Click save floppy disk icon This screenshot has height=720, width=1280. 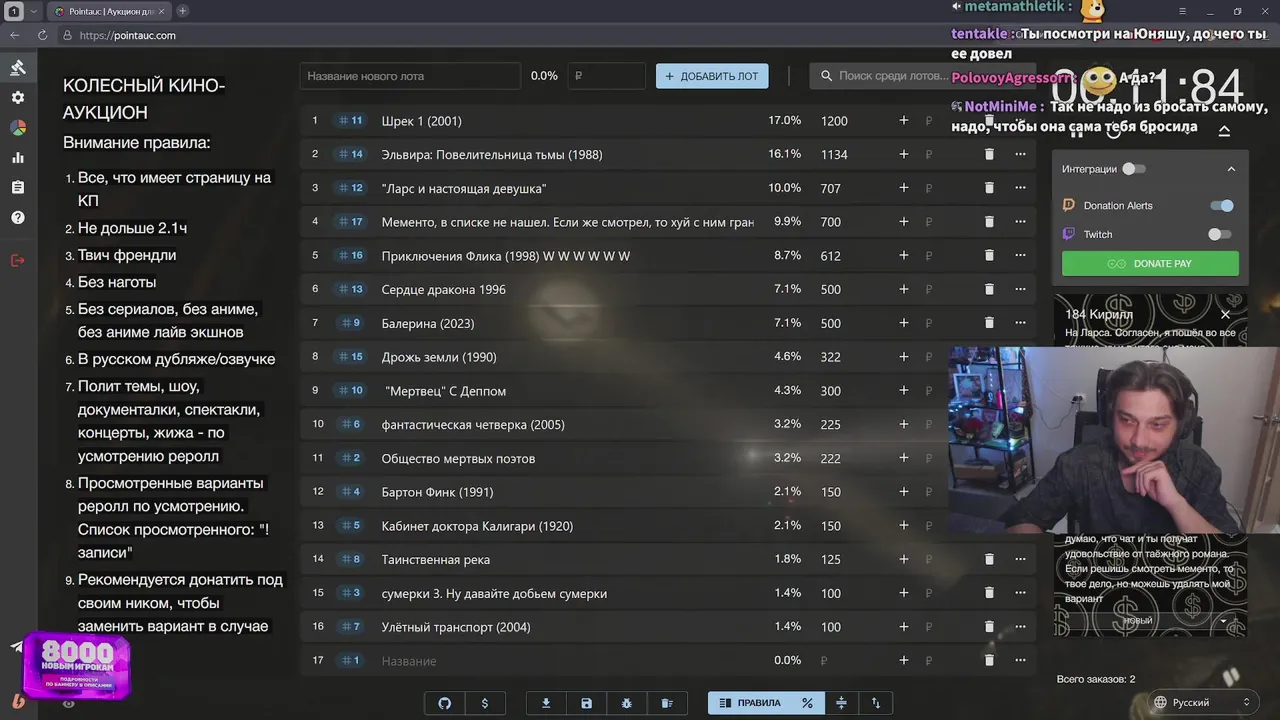(587, 703)
